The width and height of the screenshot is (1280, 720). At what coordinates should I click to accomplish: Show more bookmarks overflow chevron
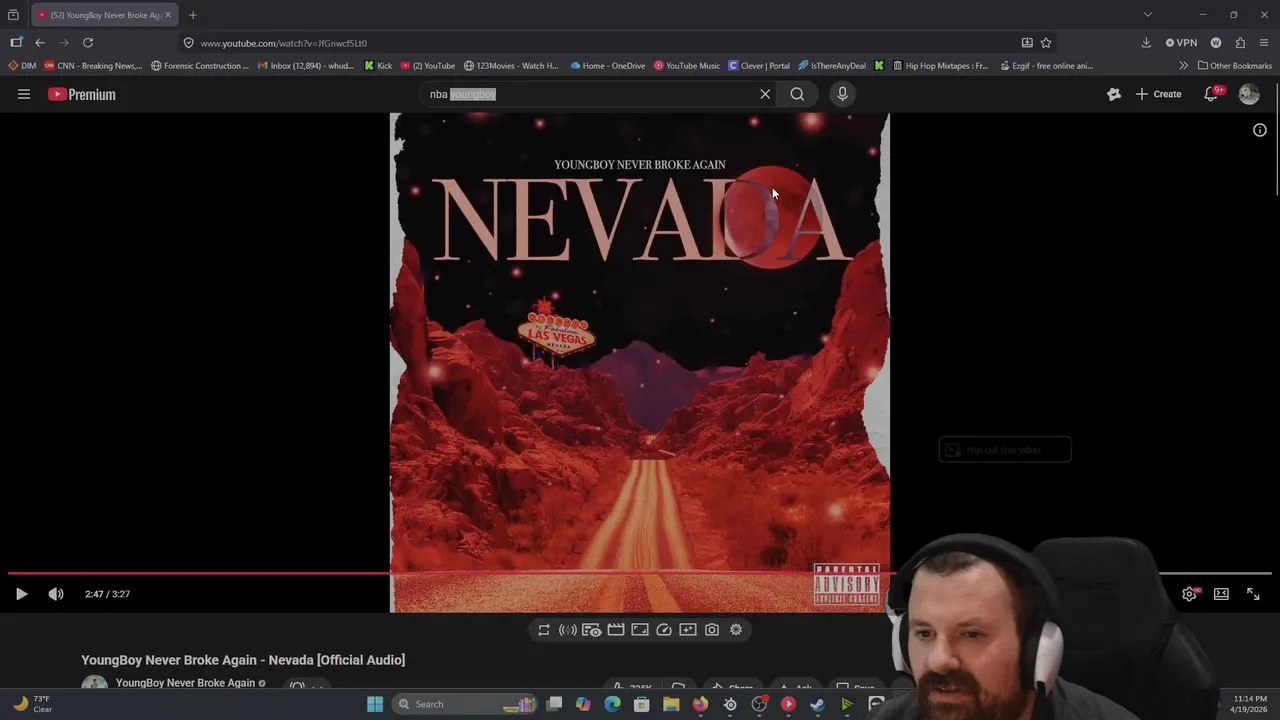point(1184,66)
